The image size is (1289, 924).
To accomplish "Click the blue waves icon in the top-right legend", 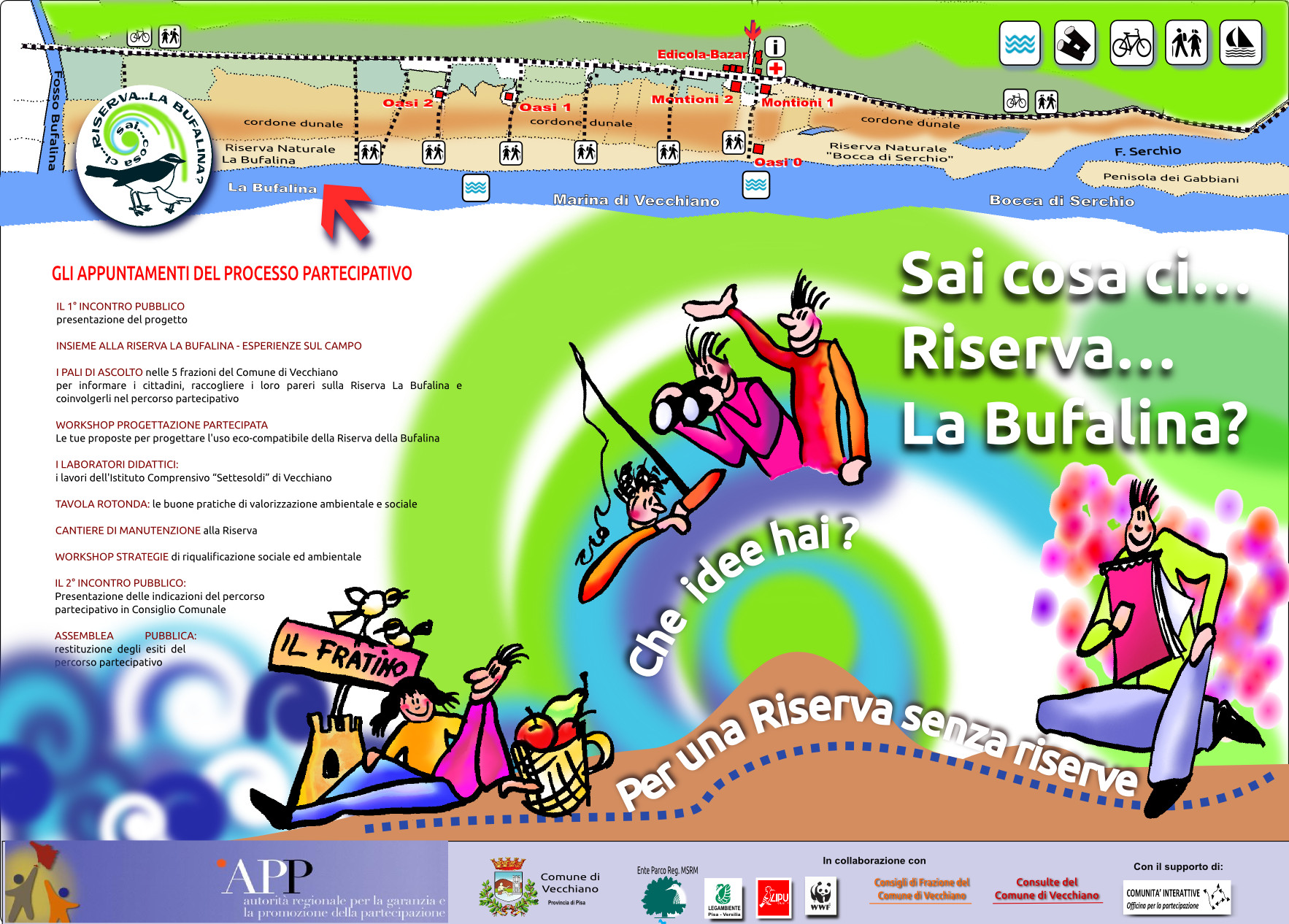I will coord(1019,44).
